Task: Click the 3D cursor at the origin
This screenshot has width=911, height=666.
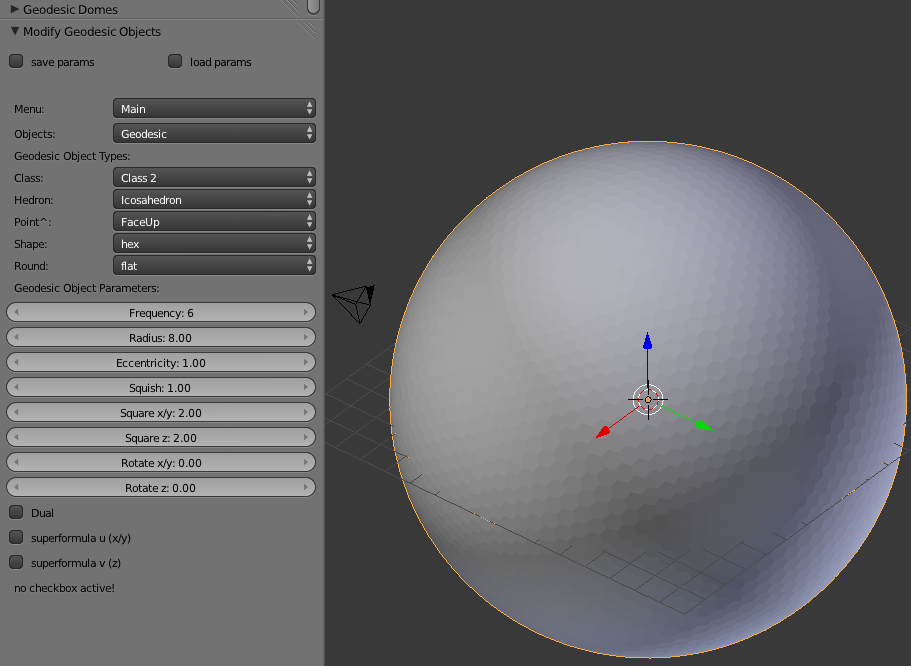Action: click(x=648, y=400)
